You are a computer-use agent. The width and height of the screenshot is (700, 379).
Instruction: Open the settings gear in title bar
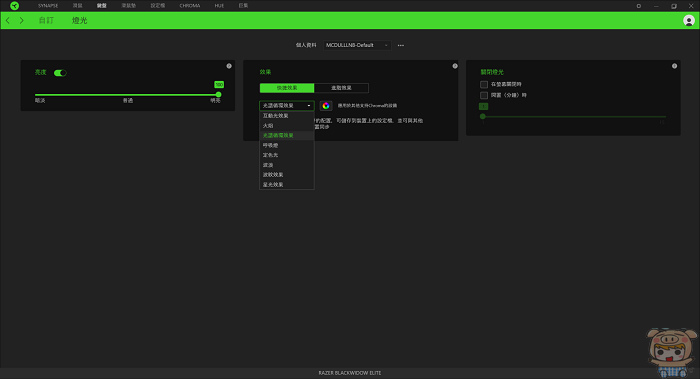pyautogui.click(x=638, y=6)
